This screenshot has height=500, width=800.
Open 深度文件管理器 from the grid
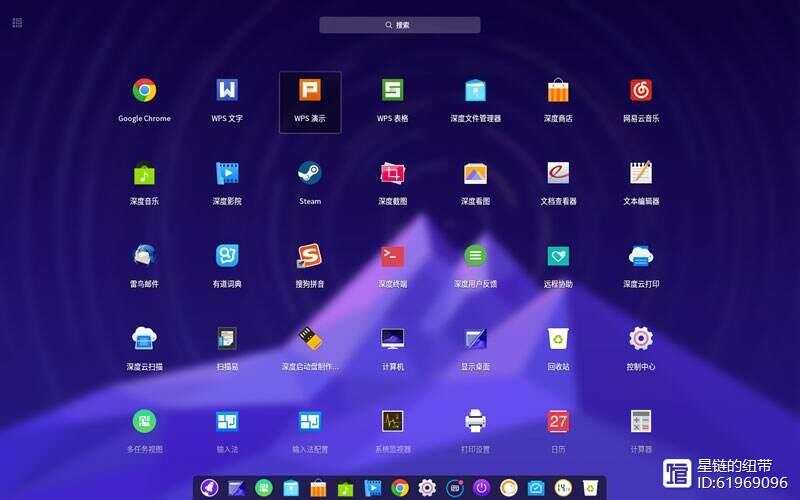476,91
